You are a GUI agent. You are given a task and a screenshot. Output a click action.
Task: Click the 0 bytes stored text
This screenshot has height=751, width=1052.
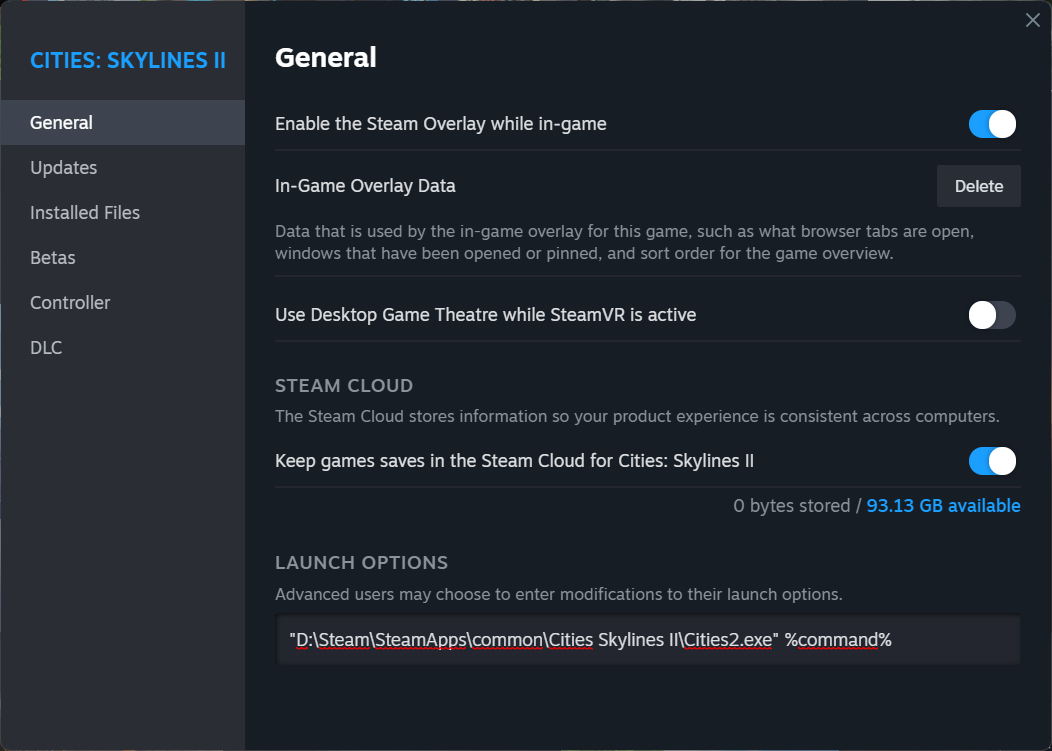tap(791, 506)
